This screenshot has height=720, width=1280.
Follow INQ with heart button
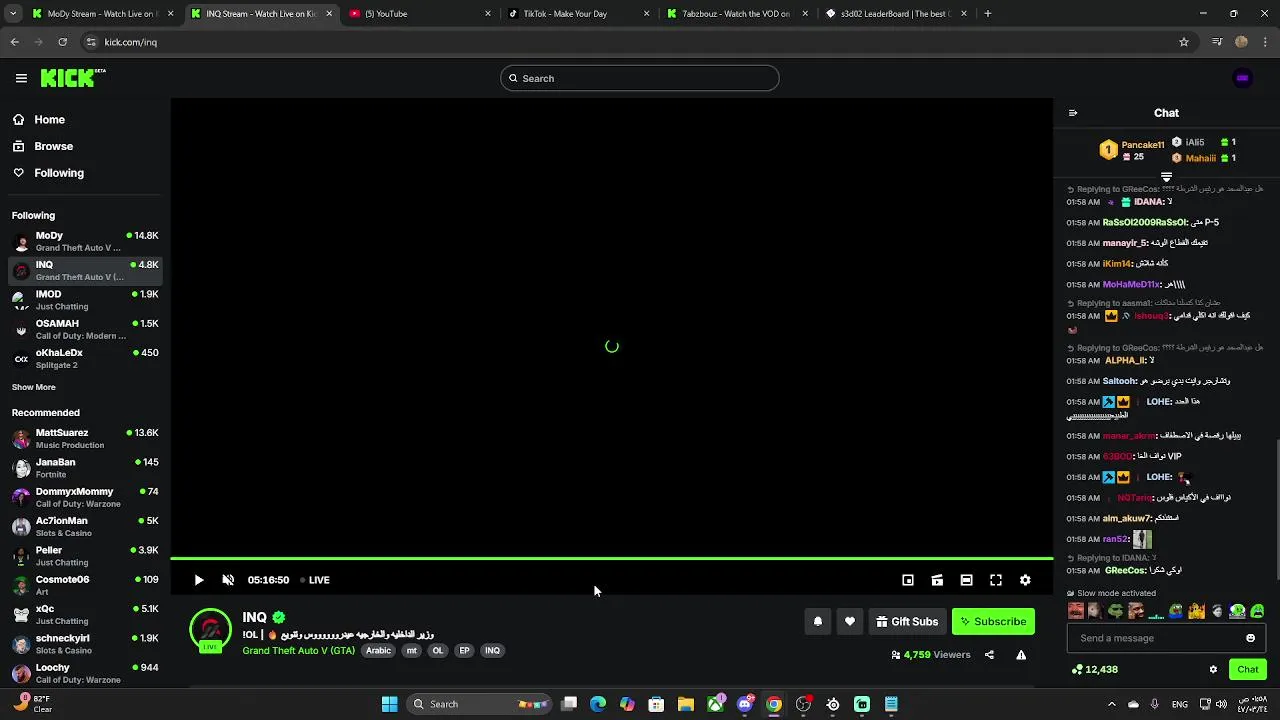point(850,621)
